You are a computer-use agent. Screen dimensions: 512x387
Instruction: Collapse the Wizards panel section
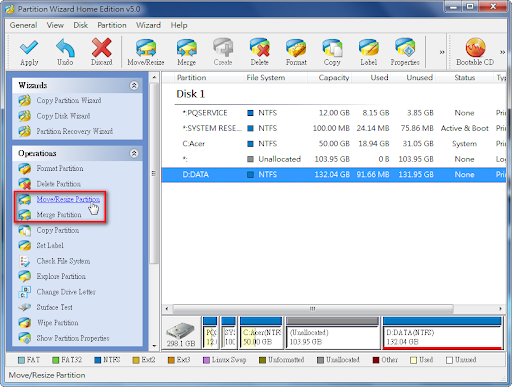coord(134,86)
